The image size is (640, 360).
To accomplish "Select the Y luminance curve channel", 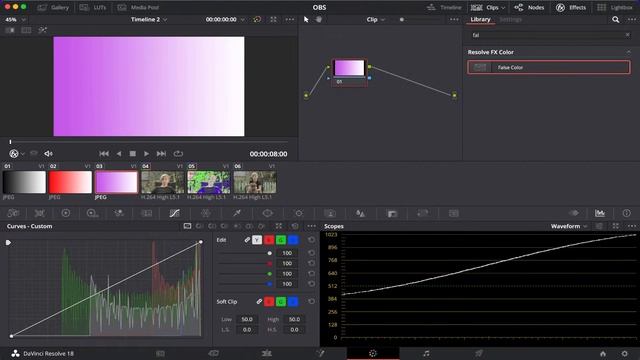I will tap(257, 240).
